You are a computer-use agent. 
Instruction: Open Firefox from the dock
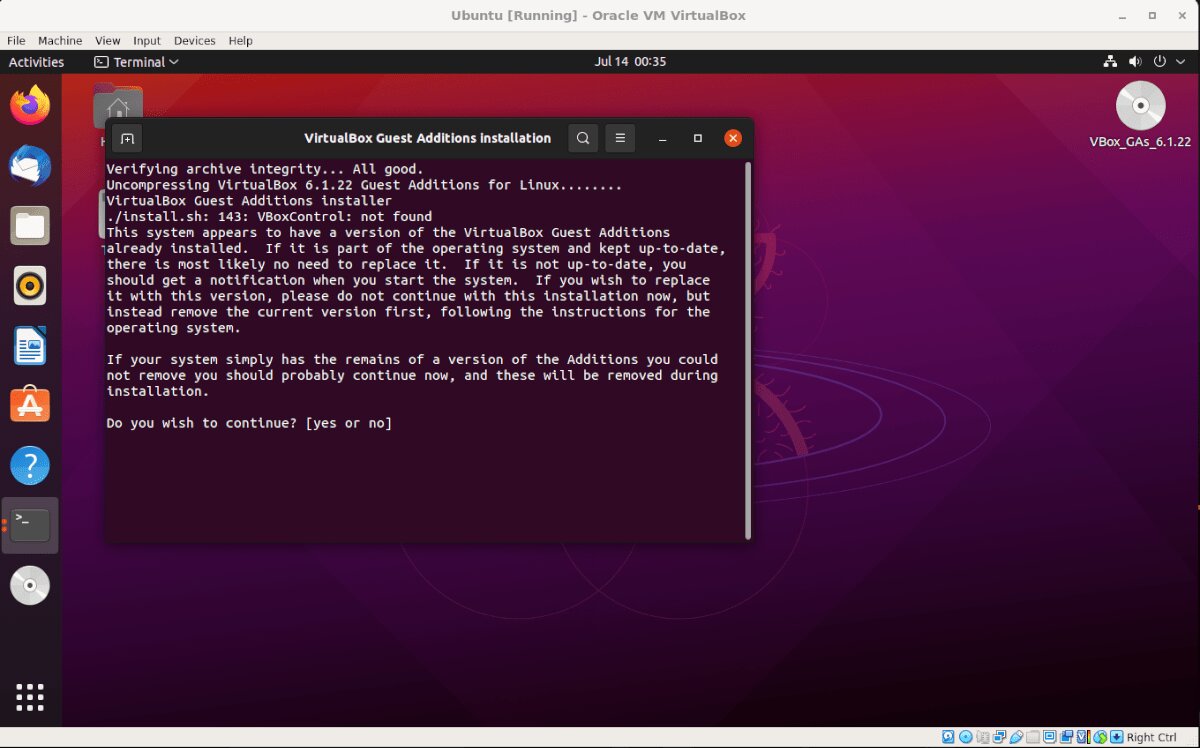[30, 103]
